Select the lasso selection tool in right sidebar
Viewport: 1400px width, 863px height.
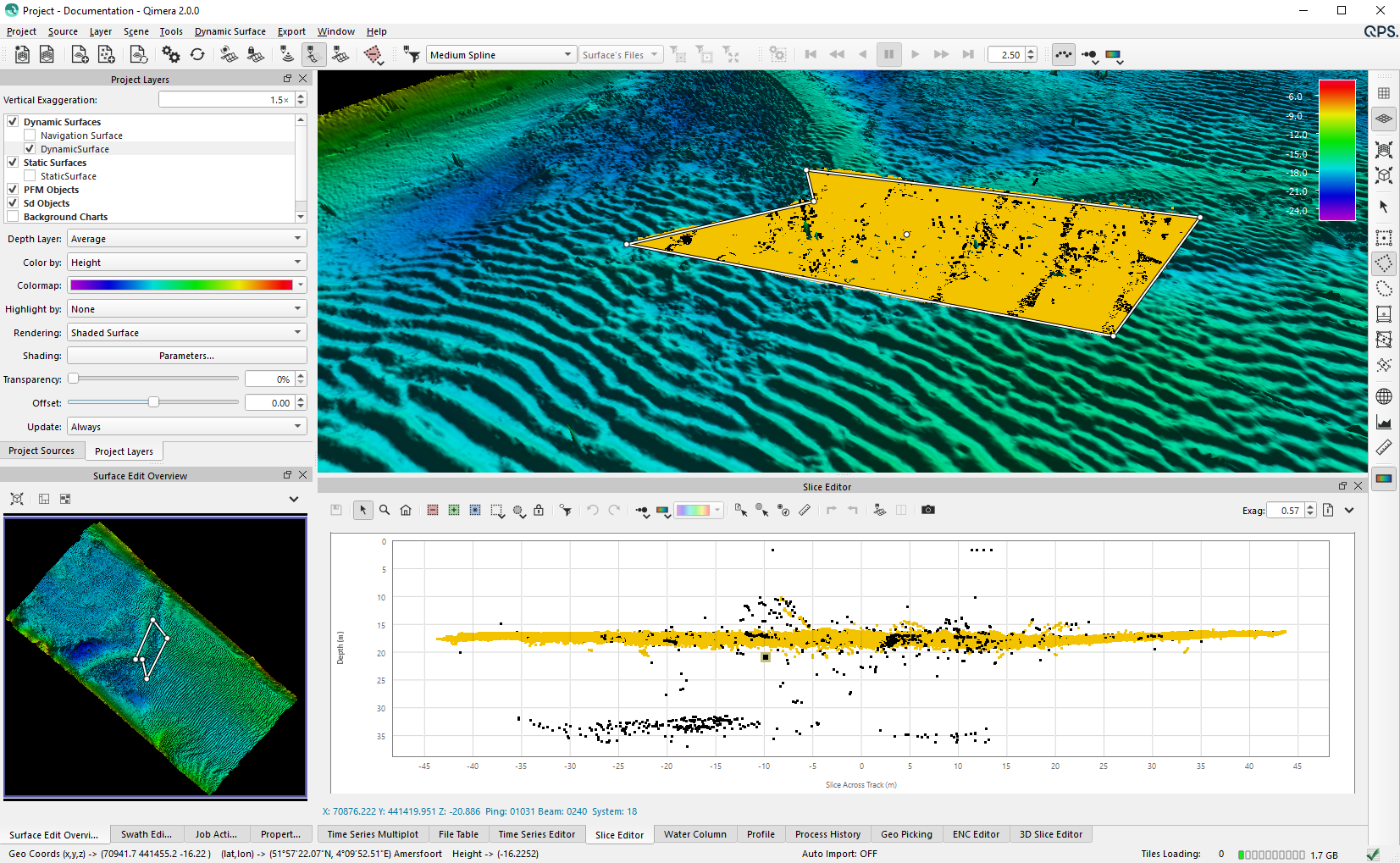[1384, 289]
